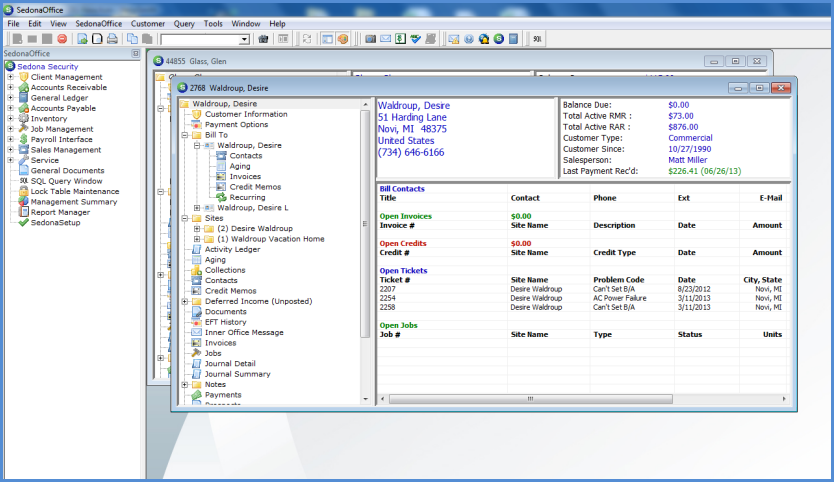Open the Customer menu

tap(148, 24)
